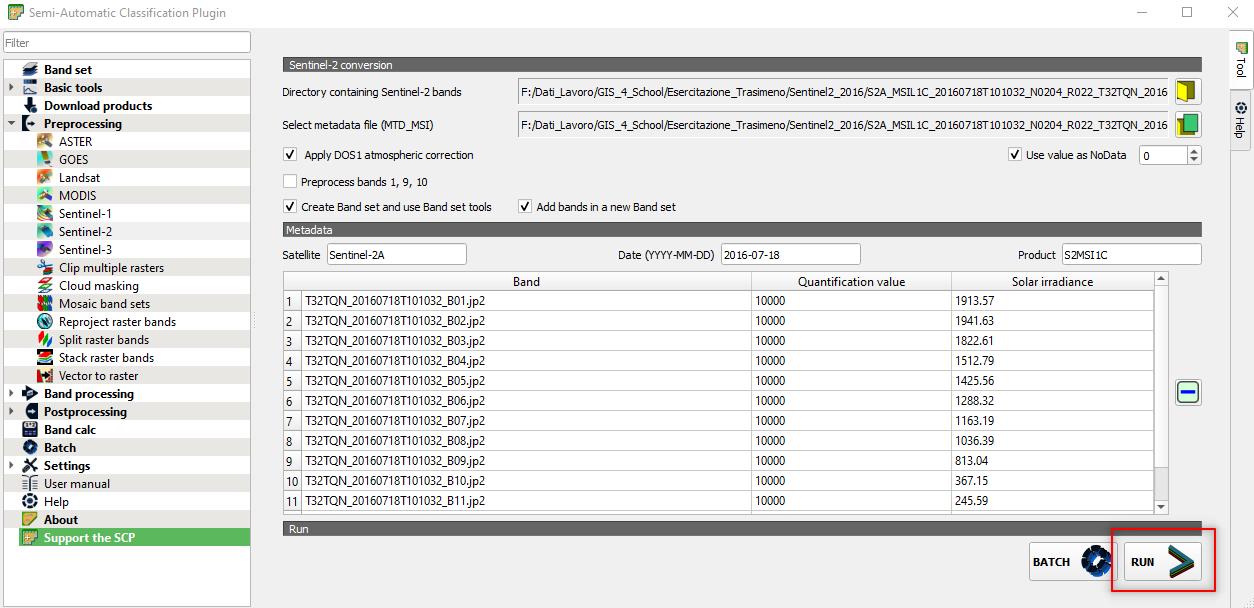Click the Satellite field showing Sentinel-2A
The image size is (1254, 608).
click(x=396, y=255)
